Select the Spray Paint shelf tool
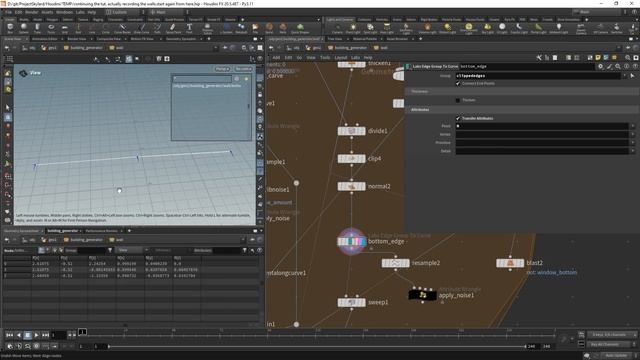Screen dimensions: 640x360 pos(173,28)
